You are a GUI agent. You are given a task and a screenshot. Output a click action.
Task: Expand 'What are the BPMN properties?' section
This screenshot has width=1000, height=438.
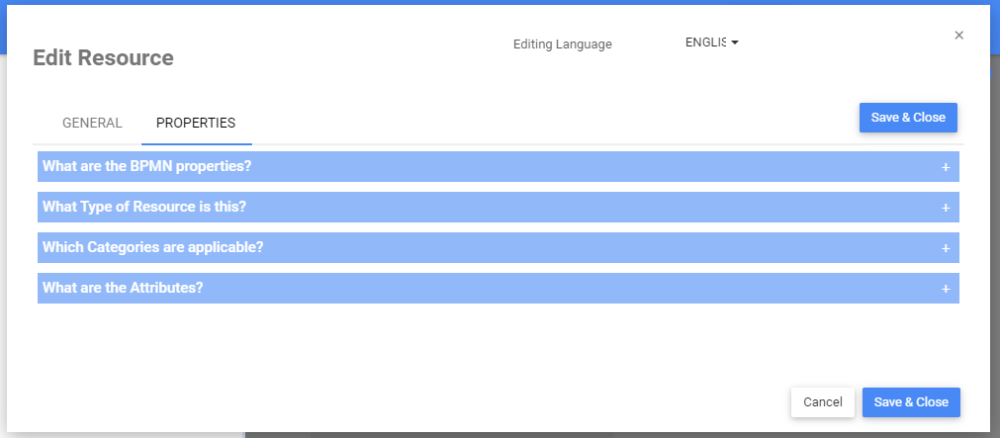(147, 166)
